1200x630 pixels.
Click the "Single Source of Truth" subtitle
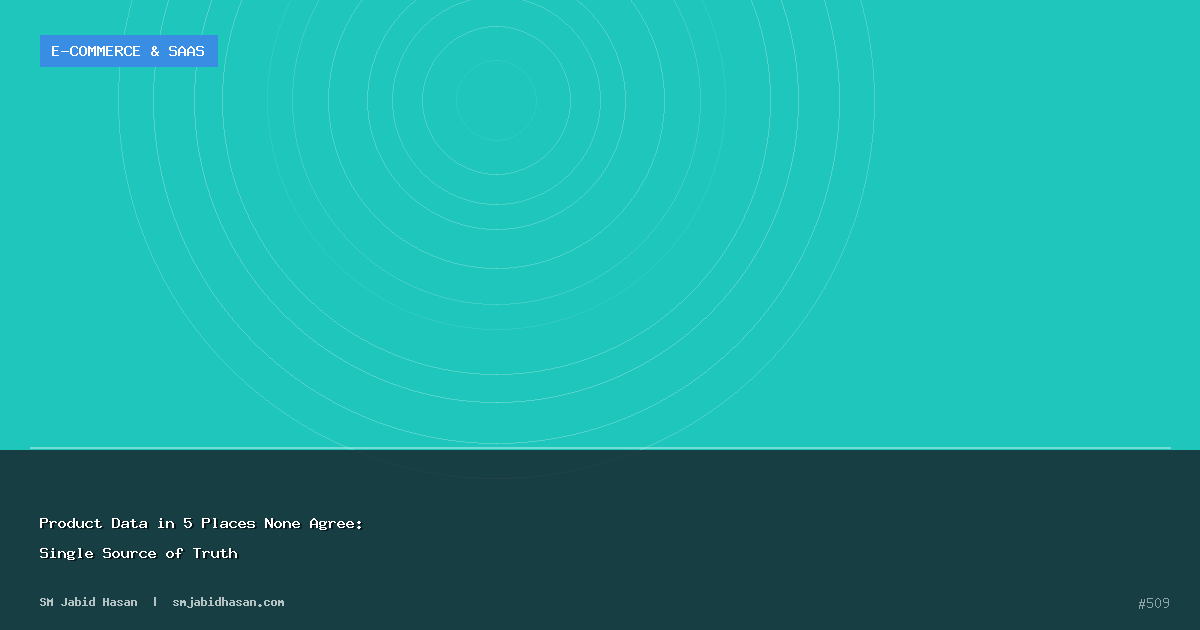point(138,553)
